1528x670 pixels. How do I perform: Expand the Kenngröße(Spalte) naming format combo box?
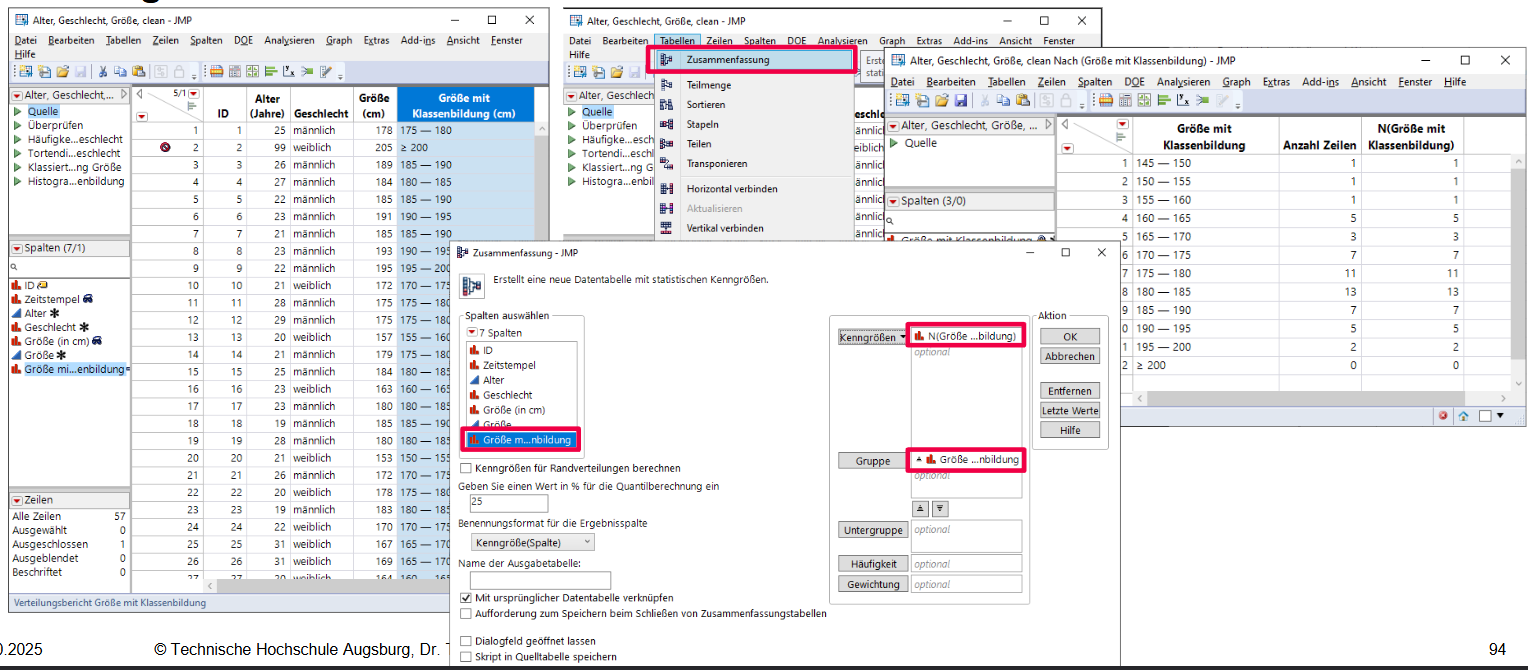531,542
